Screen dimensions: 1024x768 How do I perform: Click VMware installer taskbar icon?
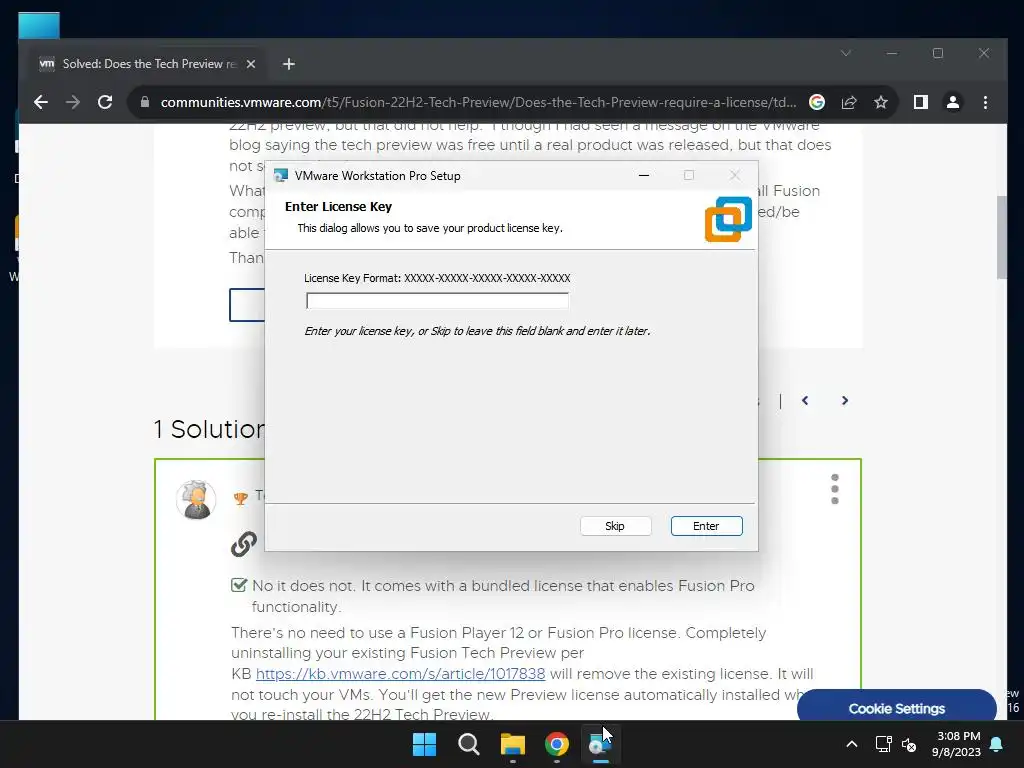point(600,744)
